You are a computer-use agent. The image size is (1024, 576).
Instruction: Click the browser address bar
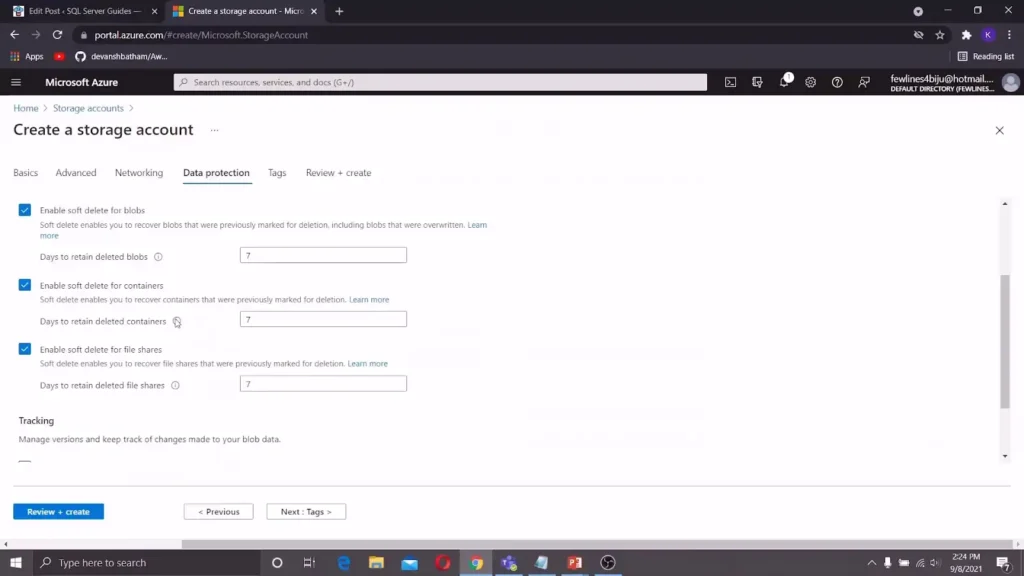point(496,35)
